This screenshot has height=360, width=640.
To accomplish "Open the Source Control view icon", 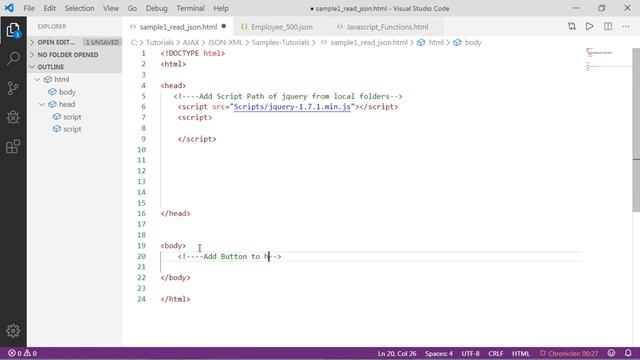I will [13, 88].
